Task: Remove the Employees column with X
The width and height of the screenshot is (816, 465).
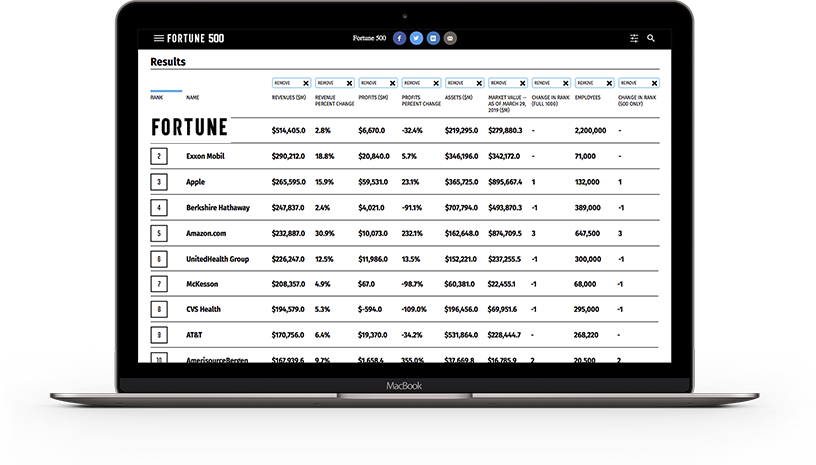Action: (x=608, y=83)
